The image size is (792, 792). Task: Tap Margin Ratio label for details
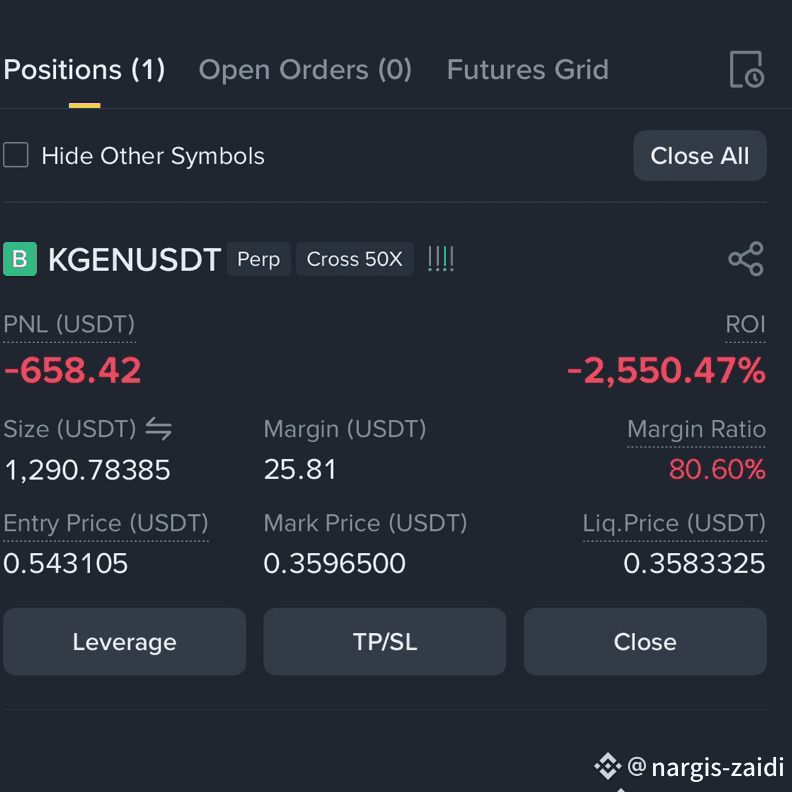tap(696, 429)
